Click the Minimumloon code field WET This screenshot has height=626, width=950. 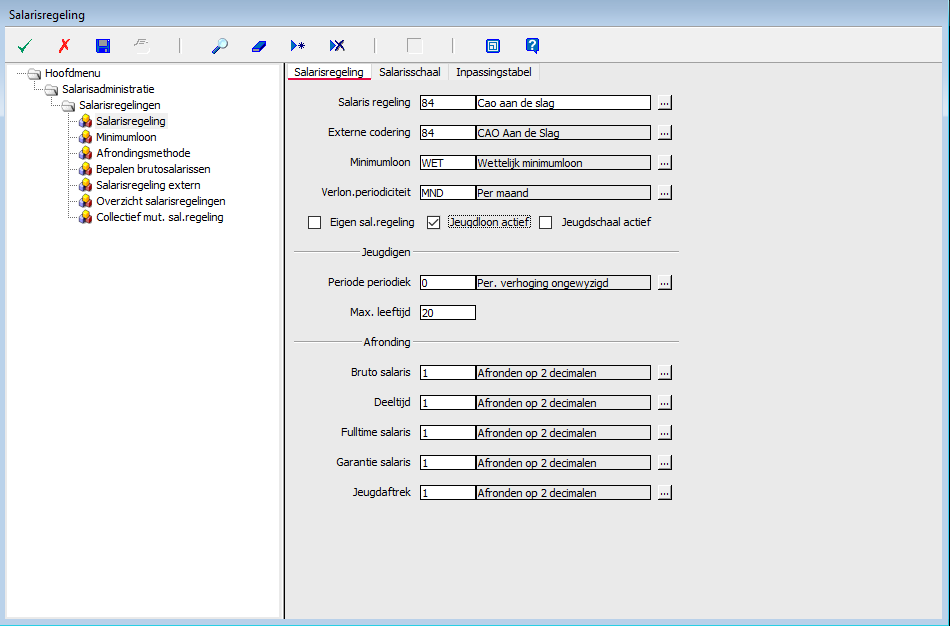[448, 162]
